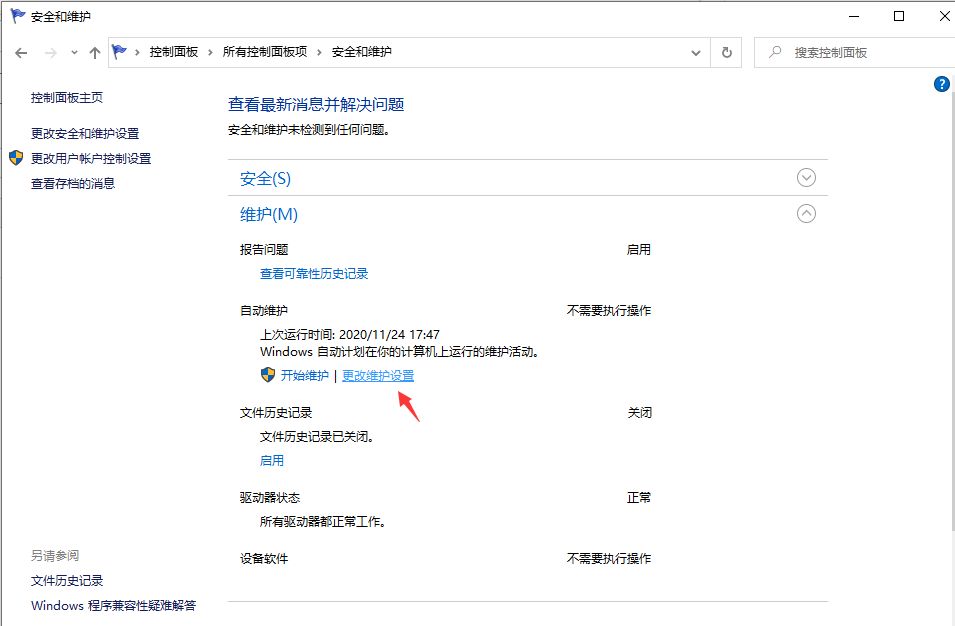Click the flag icon in the title bar
The image size is (955, 626).
pos(15,16)
